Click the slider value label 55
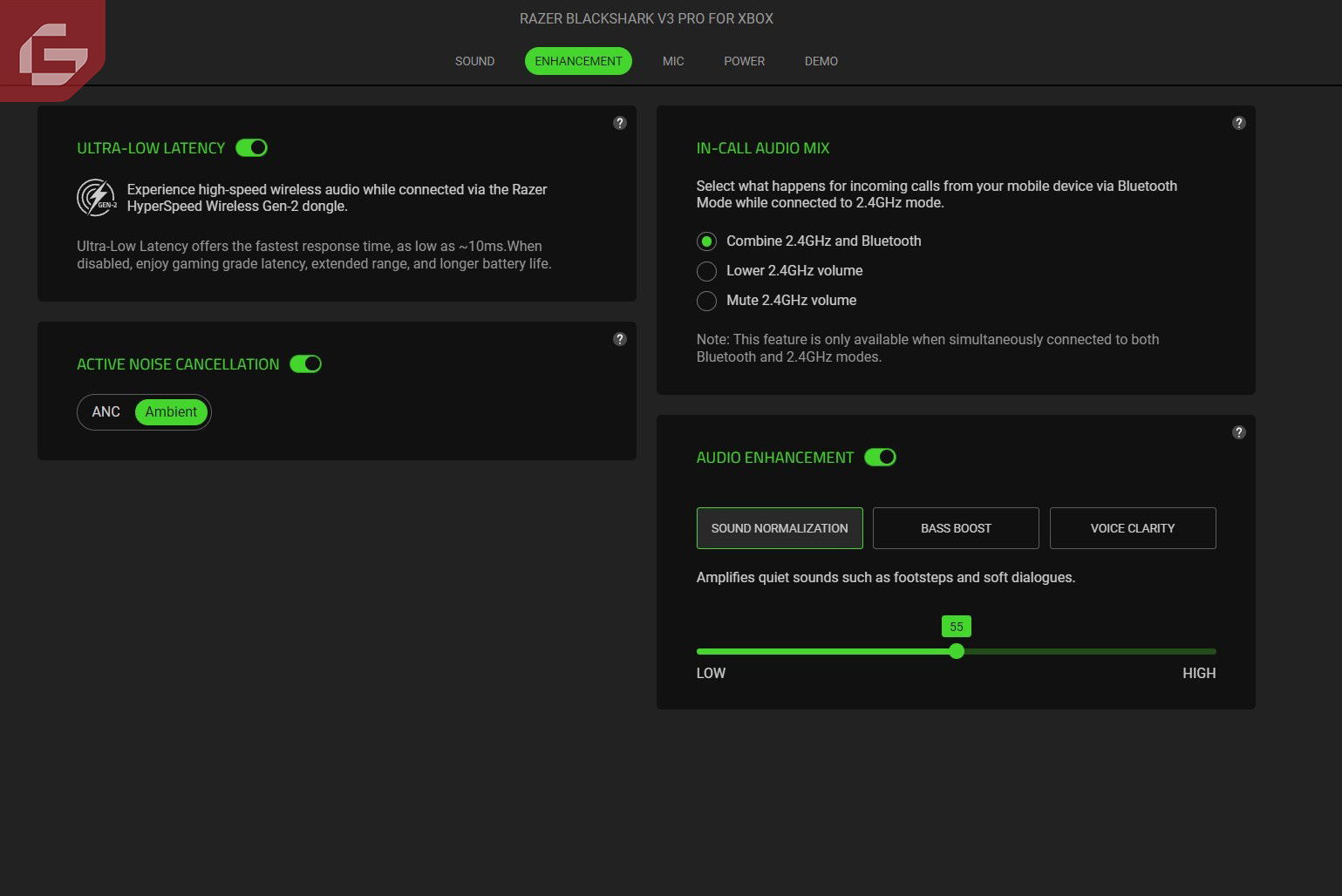1342x896 pixels. point(957,627)
